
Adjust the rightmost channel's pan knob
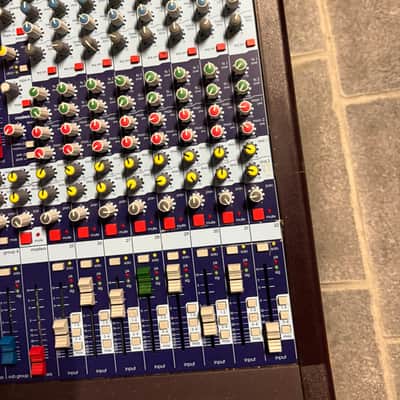point(256,195)
